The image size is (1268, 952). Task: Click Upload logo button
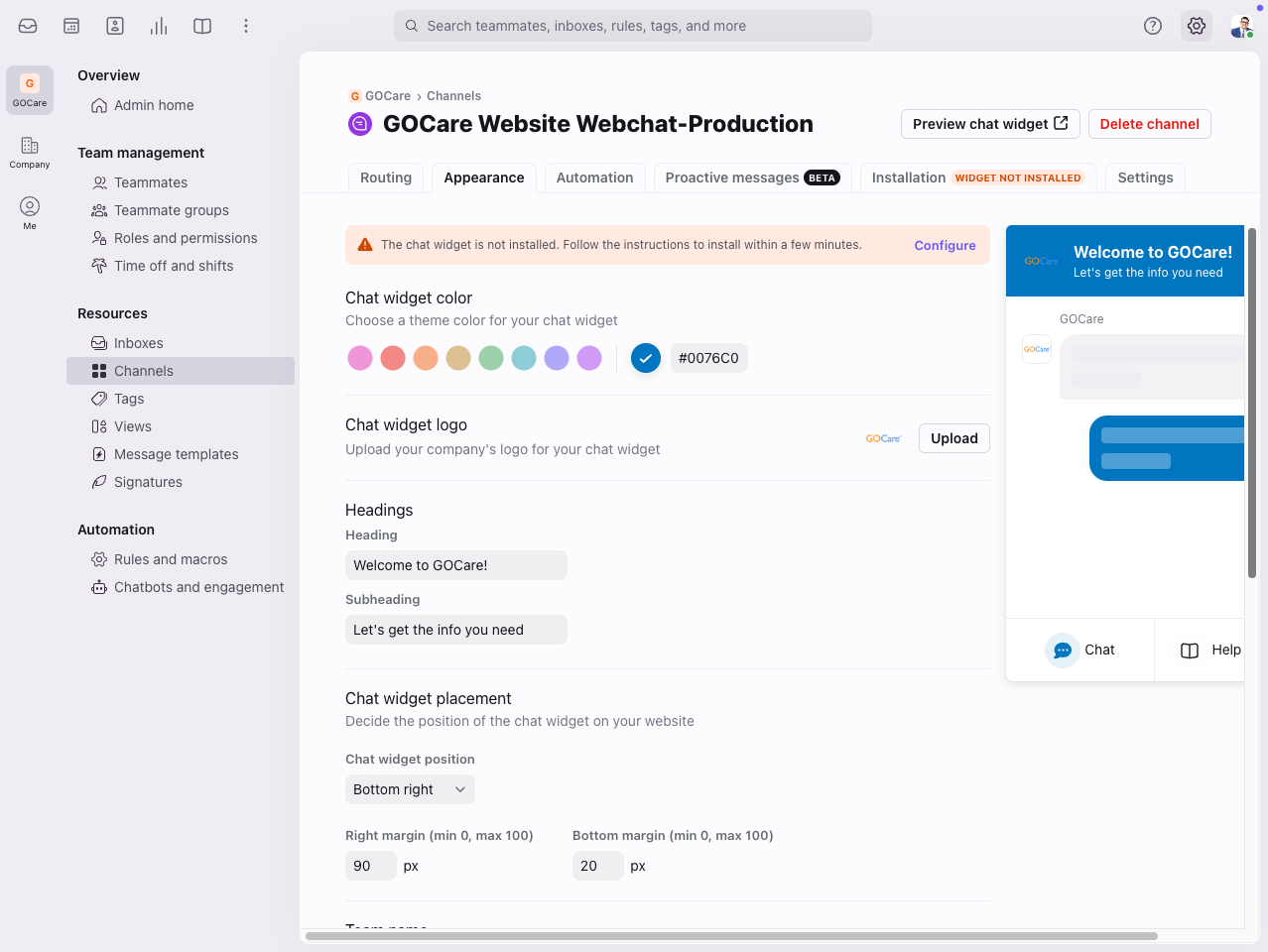click(954, 438)
